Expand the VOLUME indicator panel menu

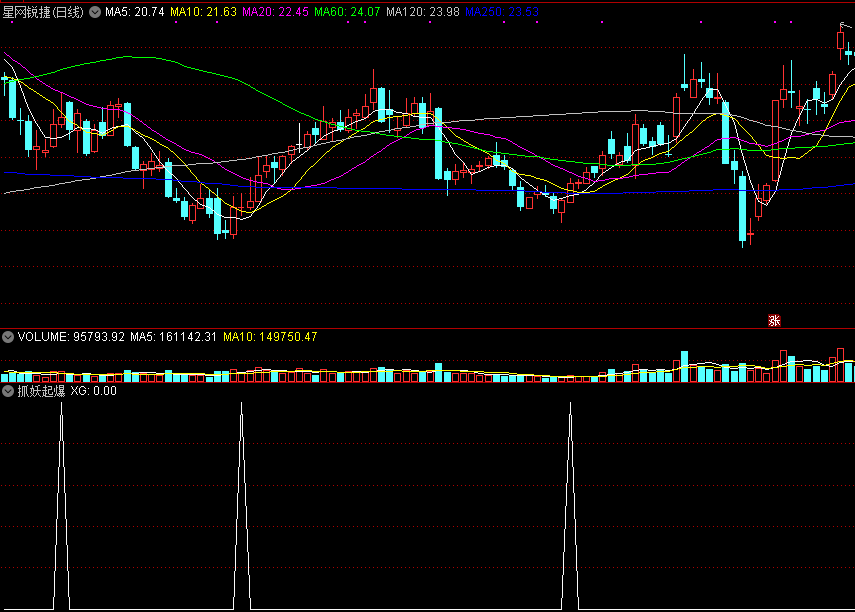(8, 337)
